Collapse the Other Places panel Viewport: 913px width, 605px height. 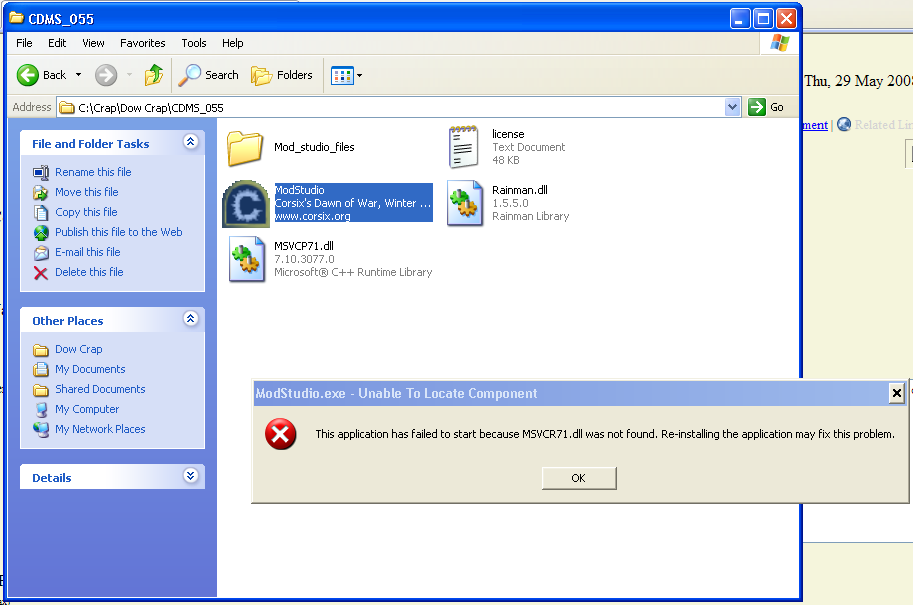[x=190, y=319]
